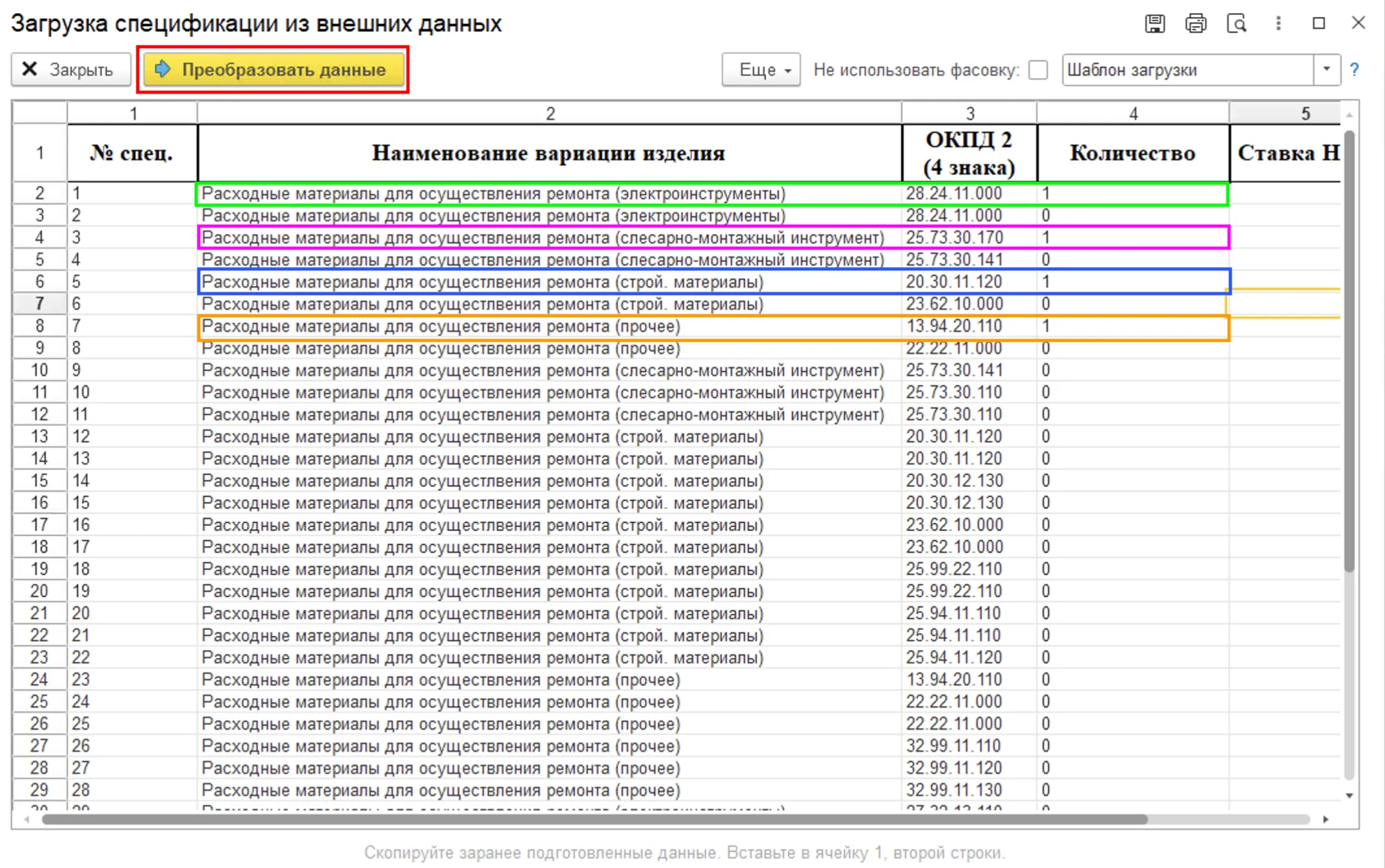Screen dimensions: 1385x868
Task: Open the three-dot more options menu
Action: click(x=1278, y=24)
